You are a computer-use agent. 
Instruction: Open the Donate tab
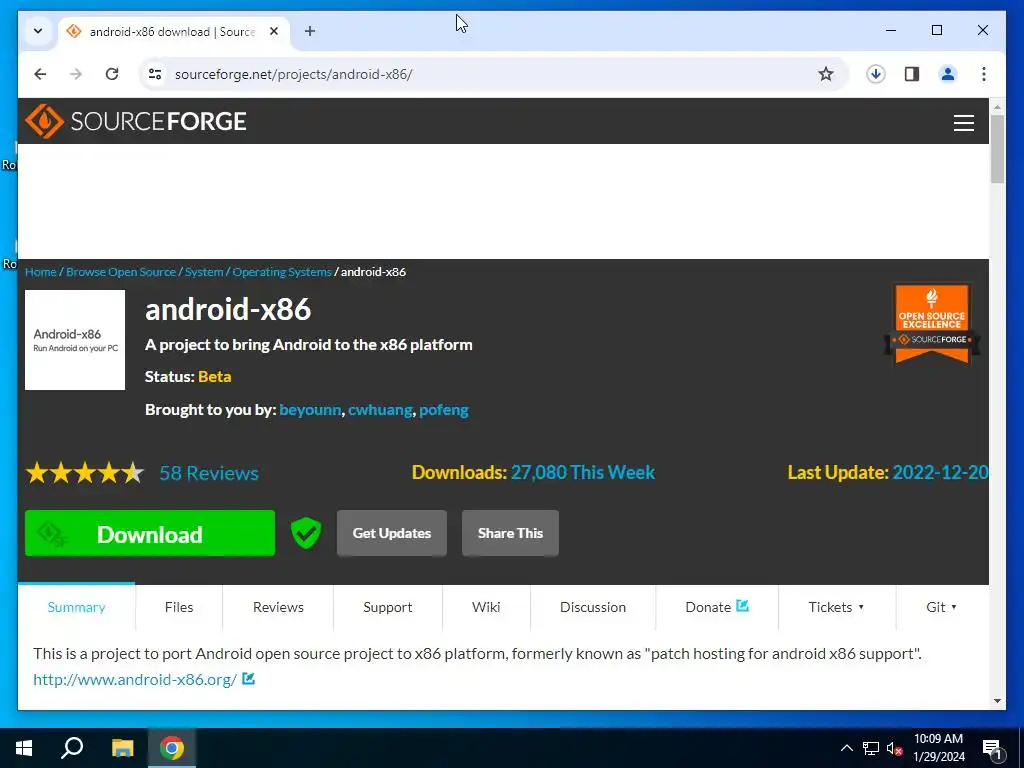pos(717,607)
